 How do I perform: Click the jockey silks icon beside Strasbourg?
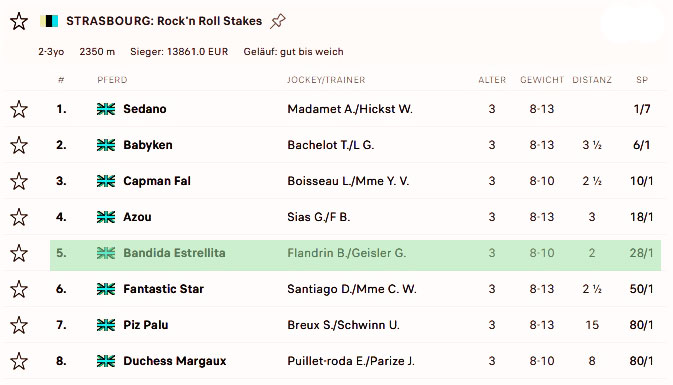(x=49, y=21)
